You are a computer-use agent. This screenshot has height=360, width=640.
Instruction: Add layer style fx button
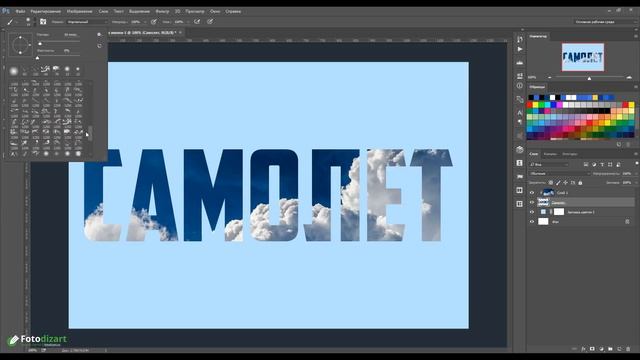coord(583,349)
